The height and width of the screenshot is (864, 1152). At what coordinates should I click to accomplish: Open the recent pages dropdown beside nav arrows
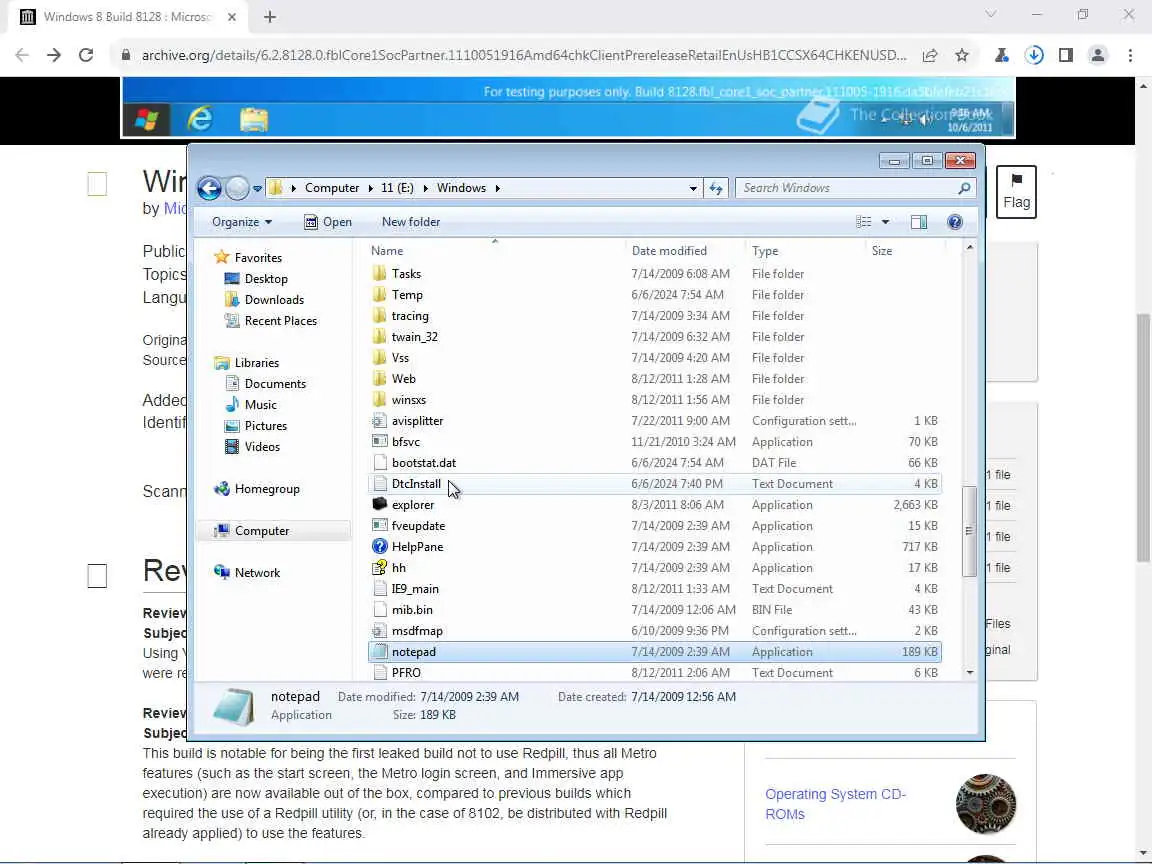(x=257, y=189)
